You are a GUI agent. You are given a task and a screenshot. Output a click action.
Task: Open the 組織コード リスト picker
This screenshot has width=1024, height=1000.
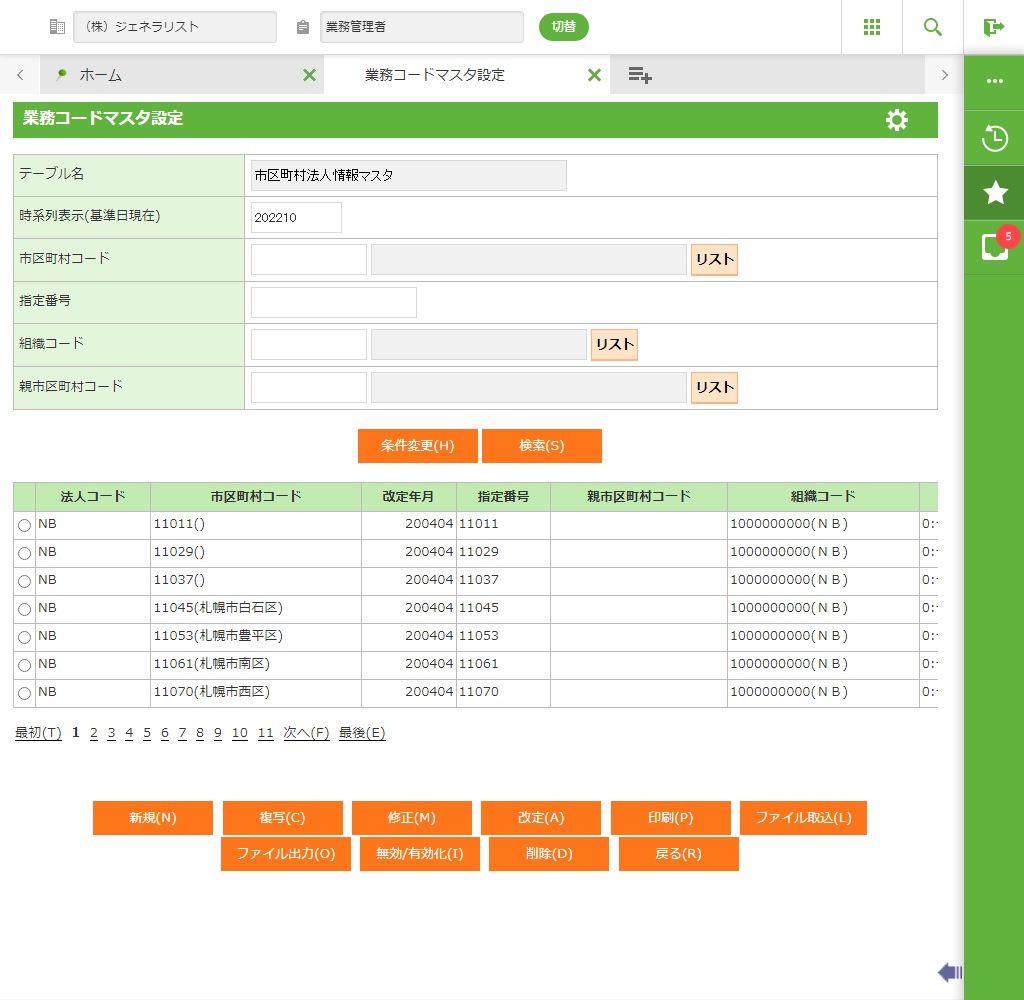(614, 345)
